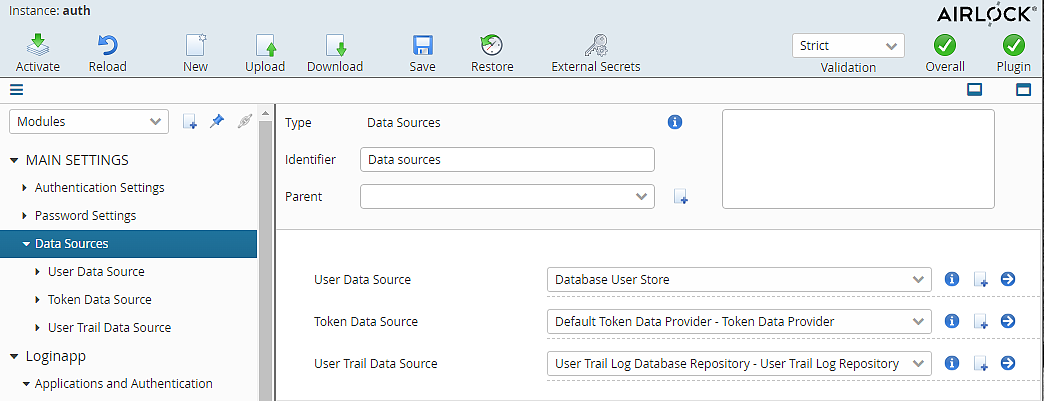Click the Upload configuration icon

266,46
